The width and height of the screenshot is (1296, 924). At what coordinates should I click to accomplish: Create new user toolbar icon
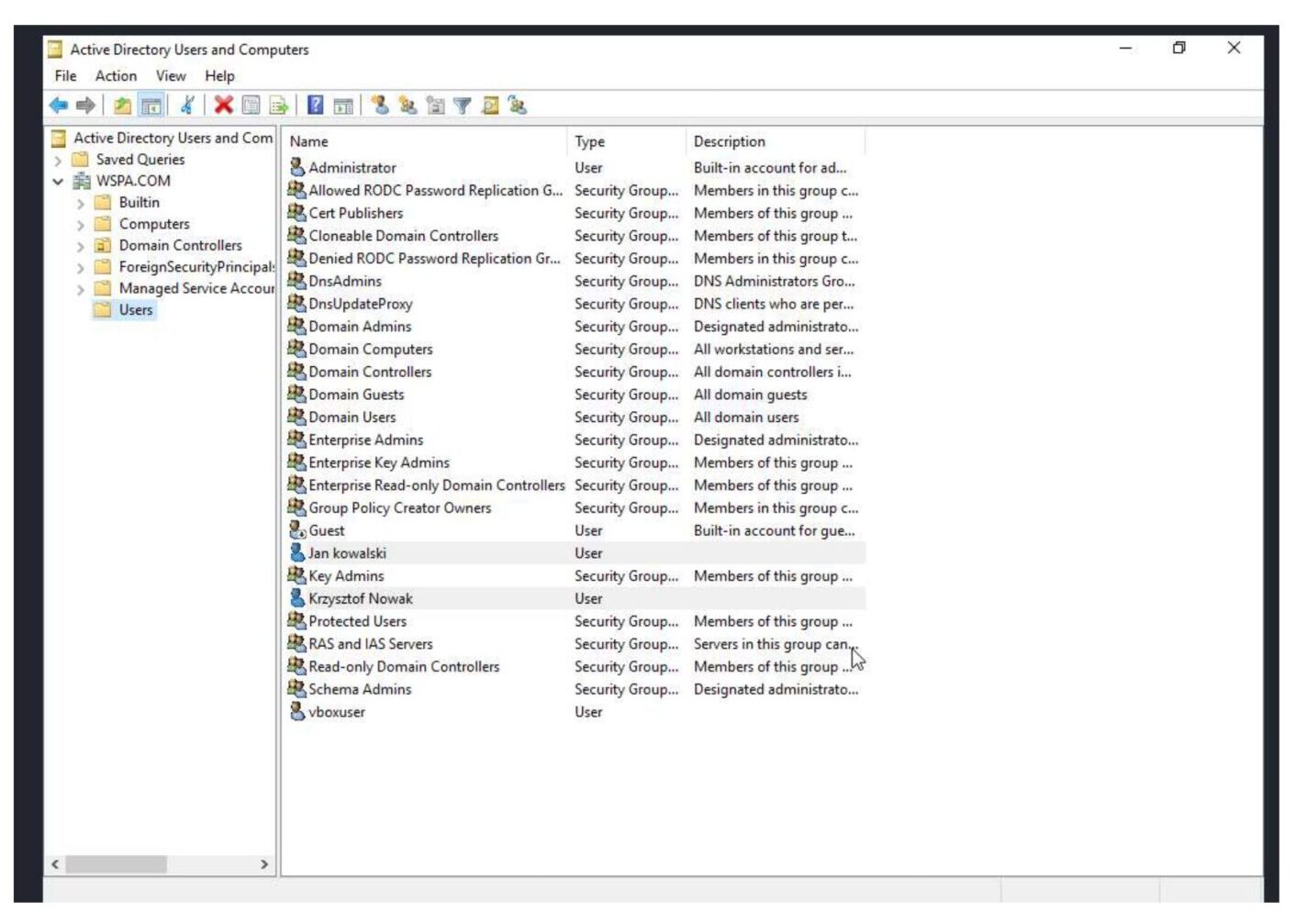[380, 106]
